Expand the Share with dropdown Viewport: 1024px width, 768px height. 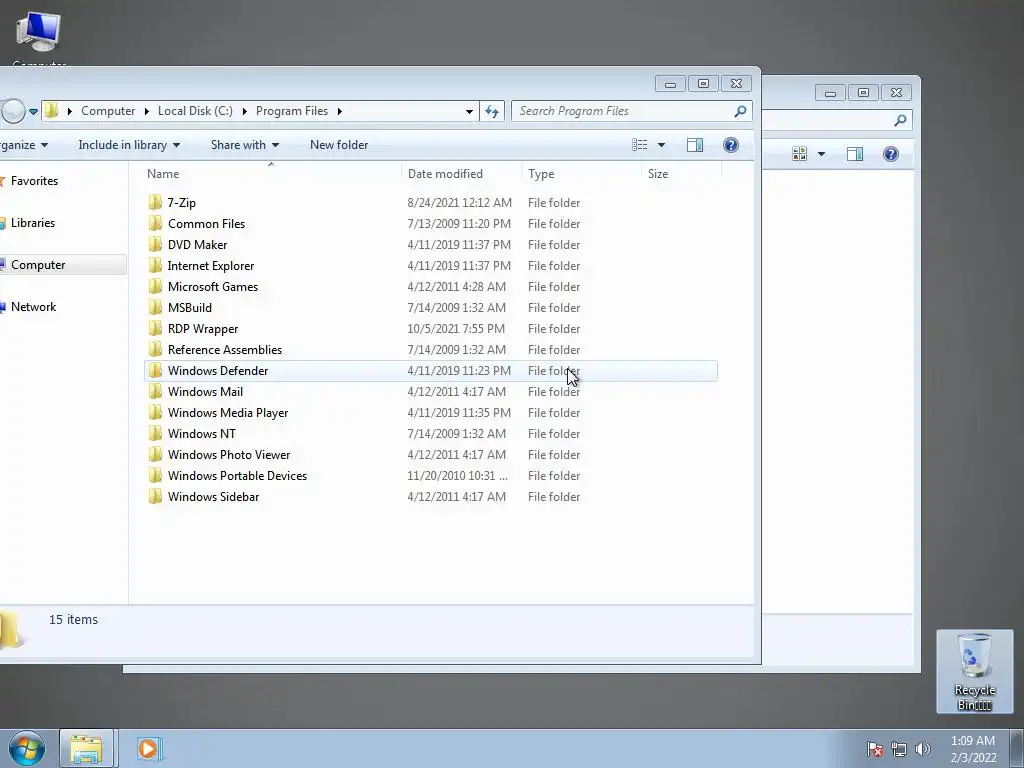[x=245, y=145]
